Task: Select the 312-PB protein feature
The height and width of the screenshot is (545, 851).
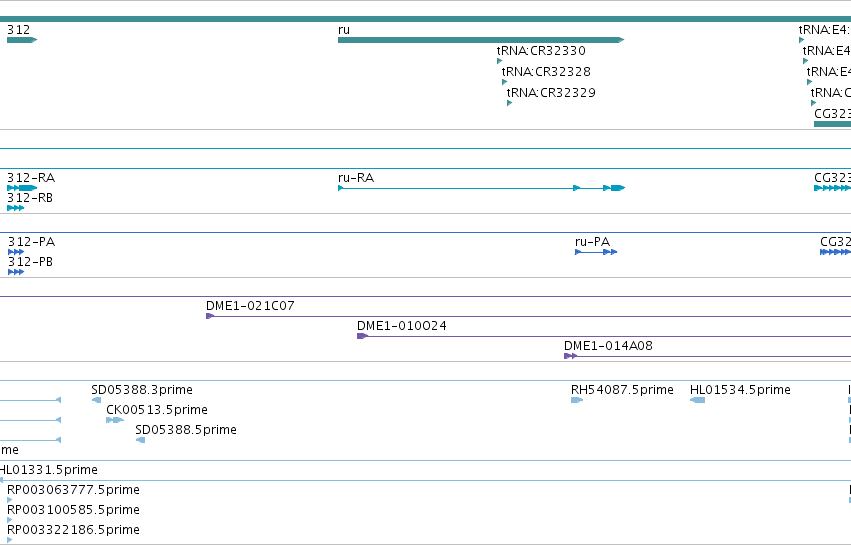Action: click(x=16, y=272)
